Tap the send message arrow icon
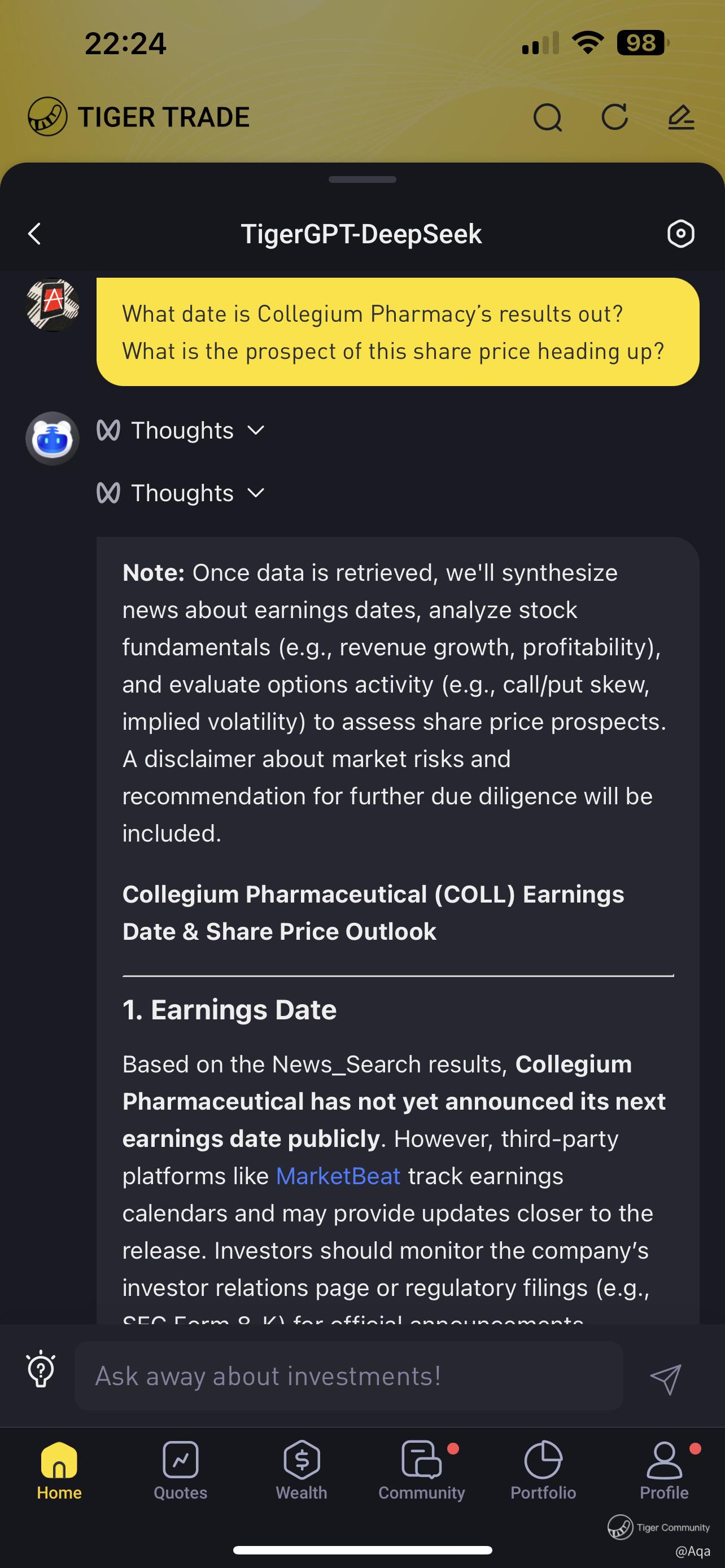The height and width of the screenshot is (1568, 725). tap(665, 1378)
